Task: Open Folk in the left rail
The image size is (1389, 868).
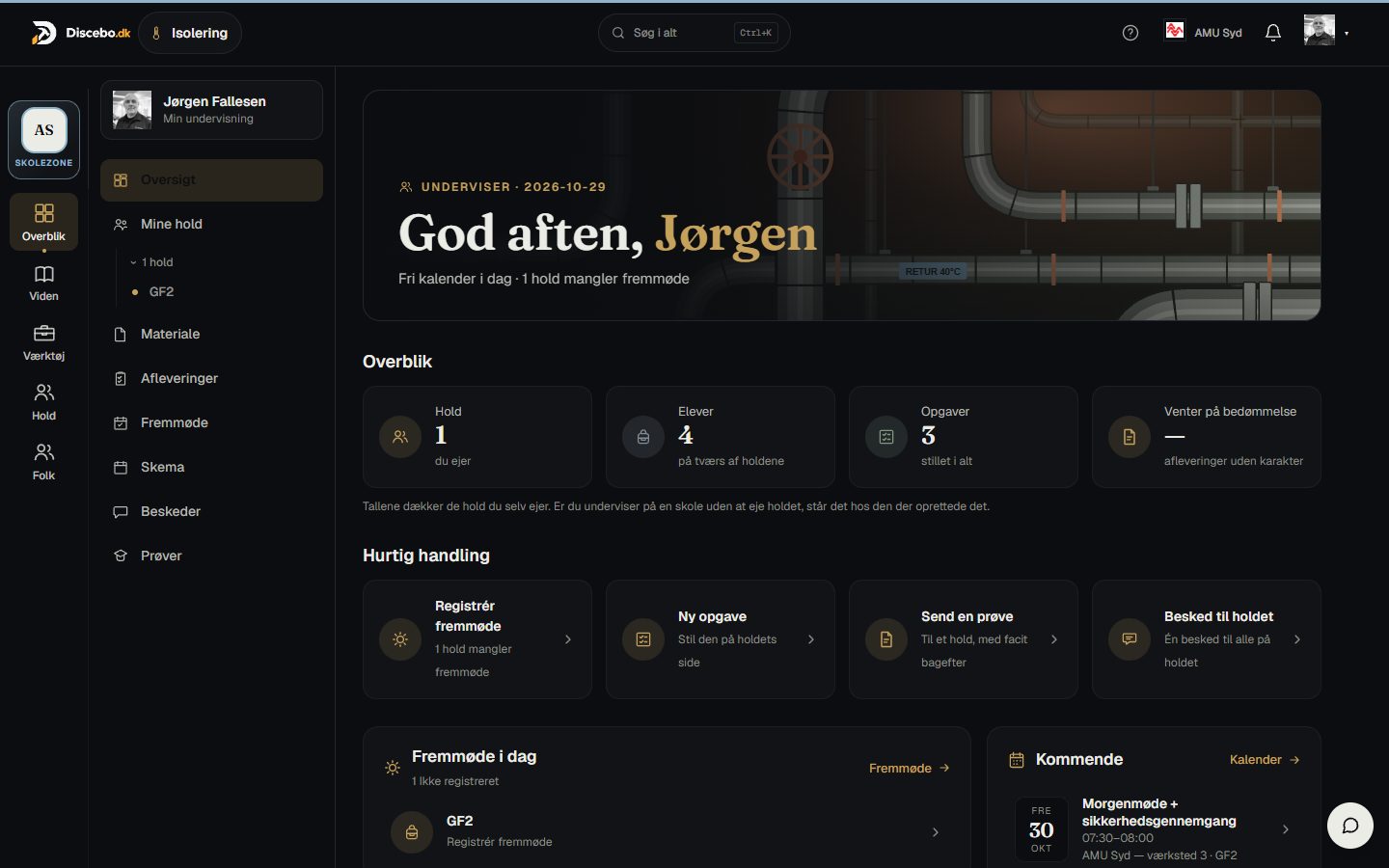Action: click(43, 463)
